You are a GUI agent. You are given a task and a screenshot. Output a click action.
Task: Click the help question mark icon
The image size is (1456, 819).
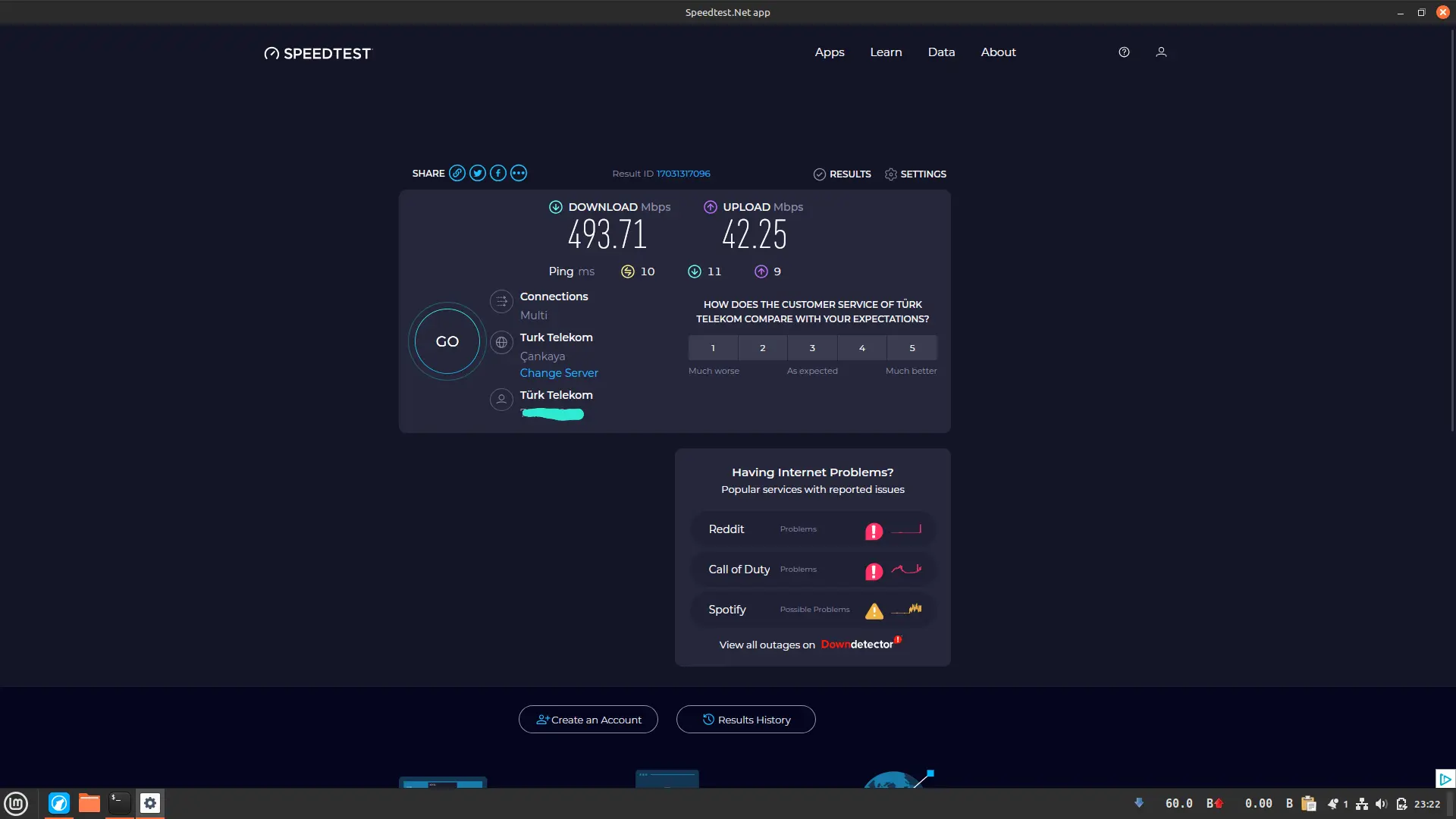click(x=1124, y=52)
